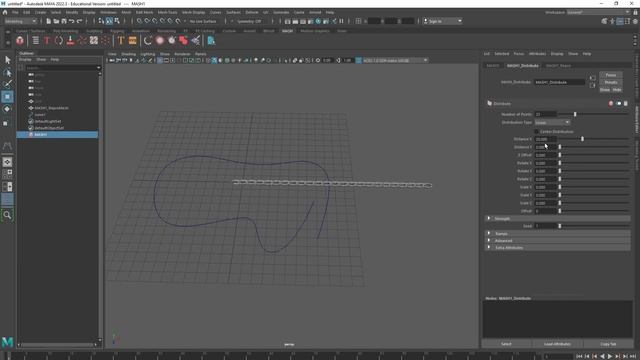Toggle the highlighted component selection mode icon
640x360 pixels.
point(109,21)
